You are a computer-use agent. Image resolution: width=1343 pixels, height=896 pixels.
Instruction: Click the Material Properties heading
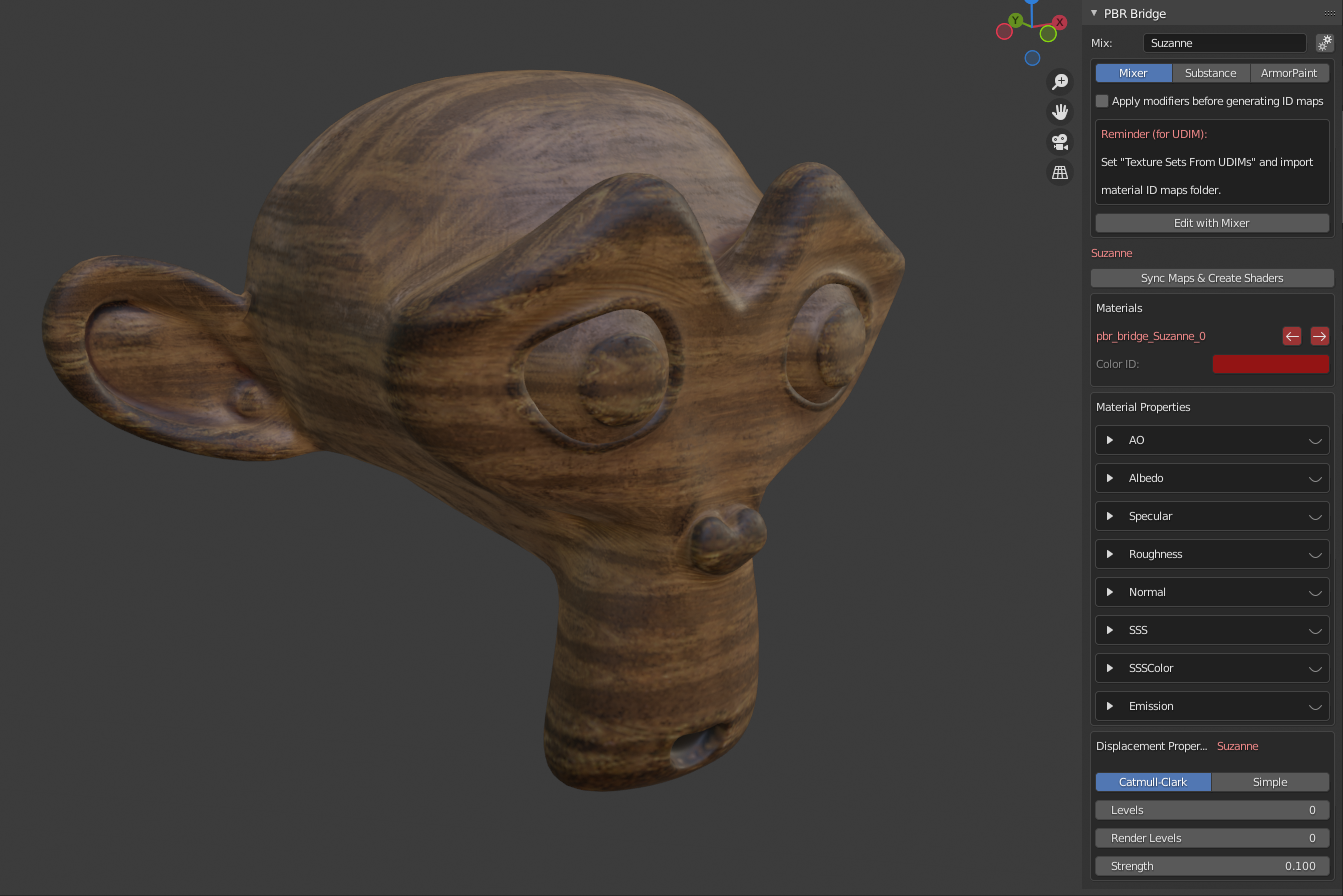coord(1143,407)
